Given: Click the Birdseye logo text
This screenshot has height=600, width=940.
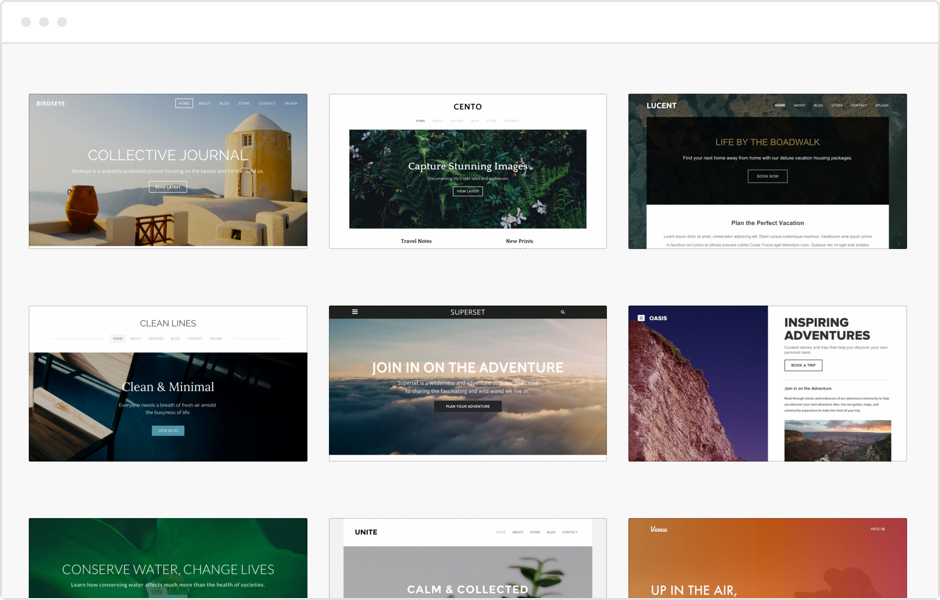Looking at the screenshot, I should click(50, 103).
